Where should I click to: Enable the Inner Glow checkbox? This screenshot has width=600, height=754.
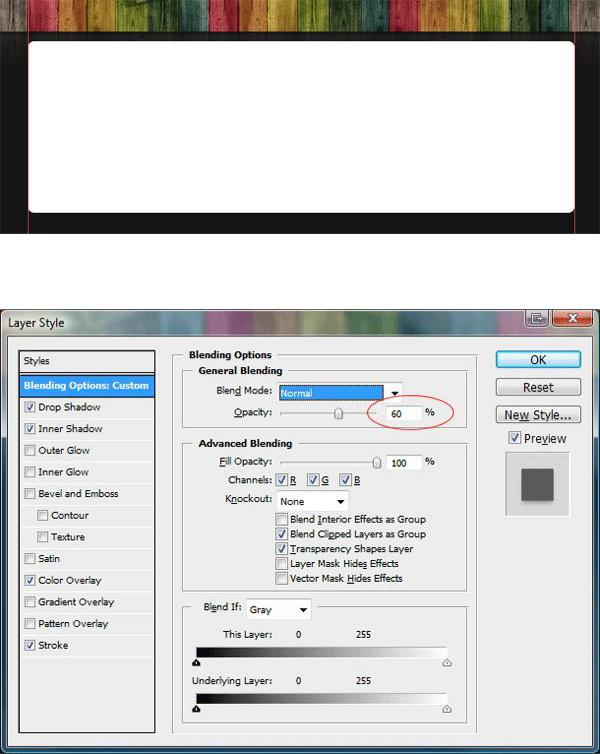pos(30,472)
